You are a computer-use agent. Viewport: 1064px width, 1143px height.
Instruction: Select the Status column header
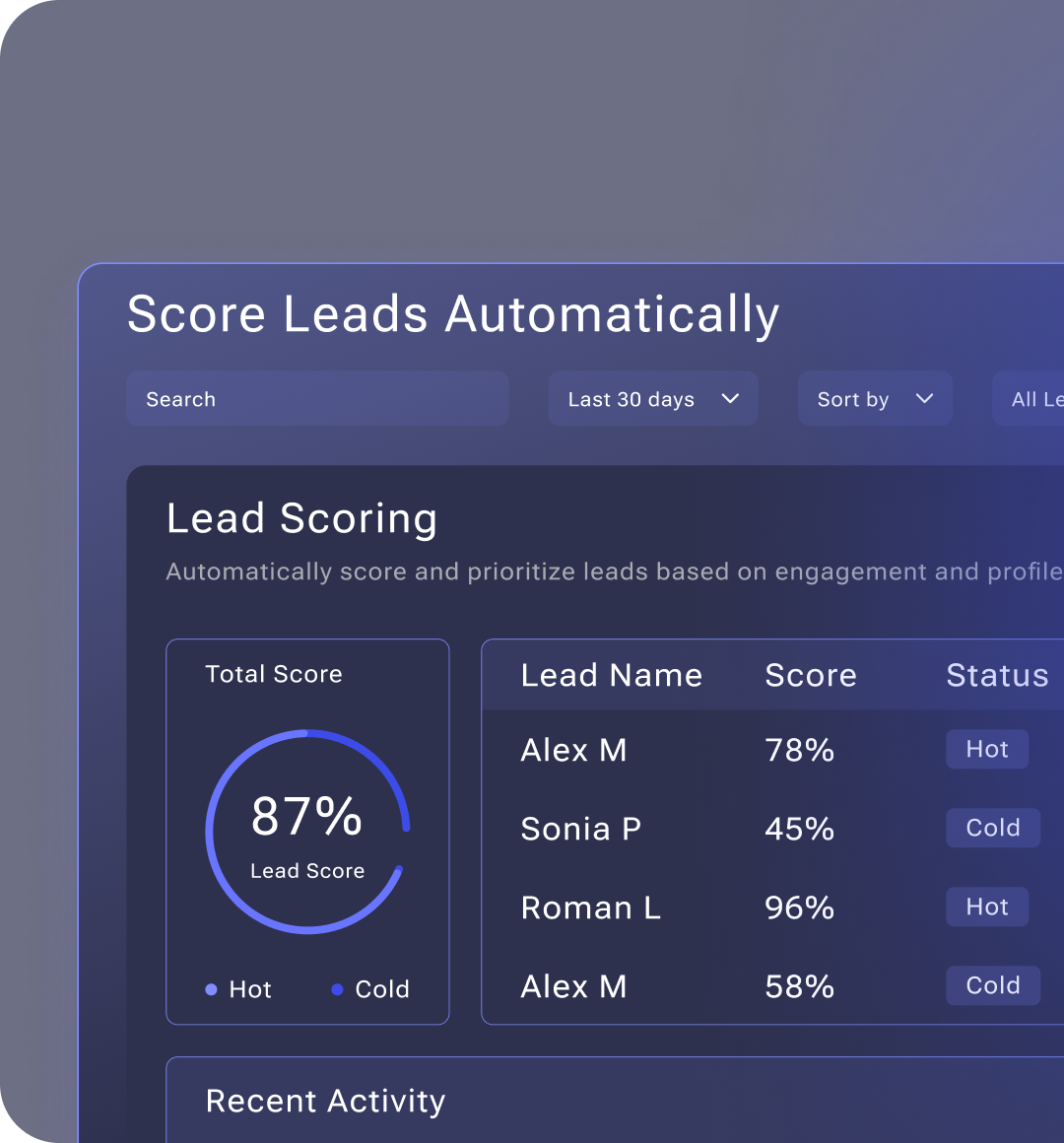[x=997, y=675]
